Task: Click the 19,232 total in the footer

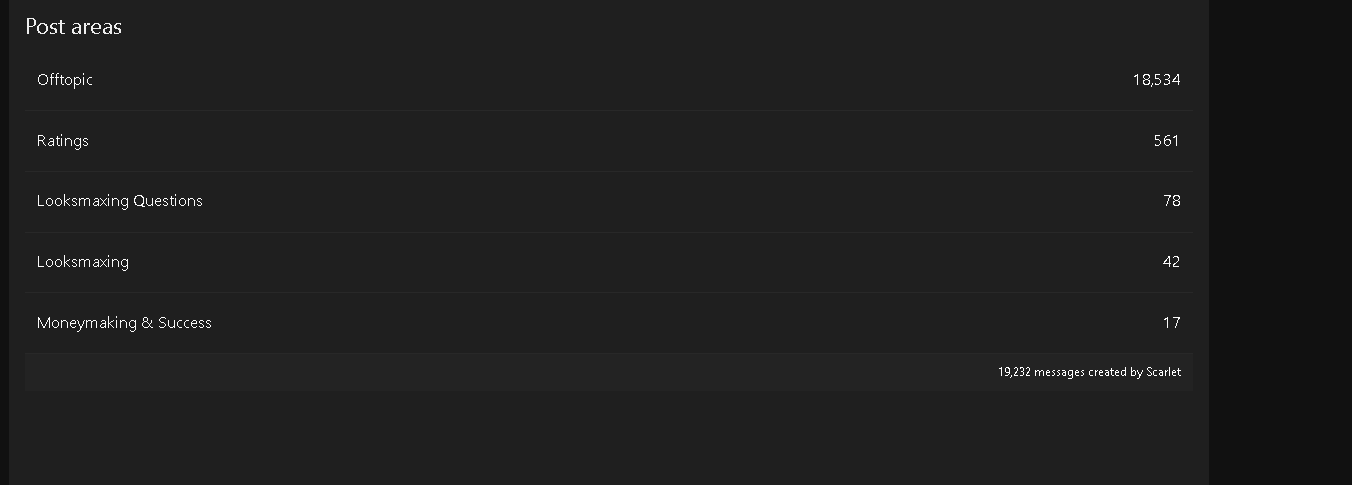Action: coord(1014,372)
